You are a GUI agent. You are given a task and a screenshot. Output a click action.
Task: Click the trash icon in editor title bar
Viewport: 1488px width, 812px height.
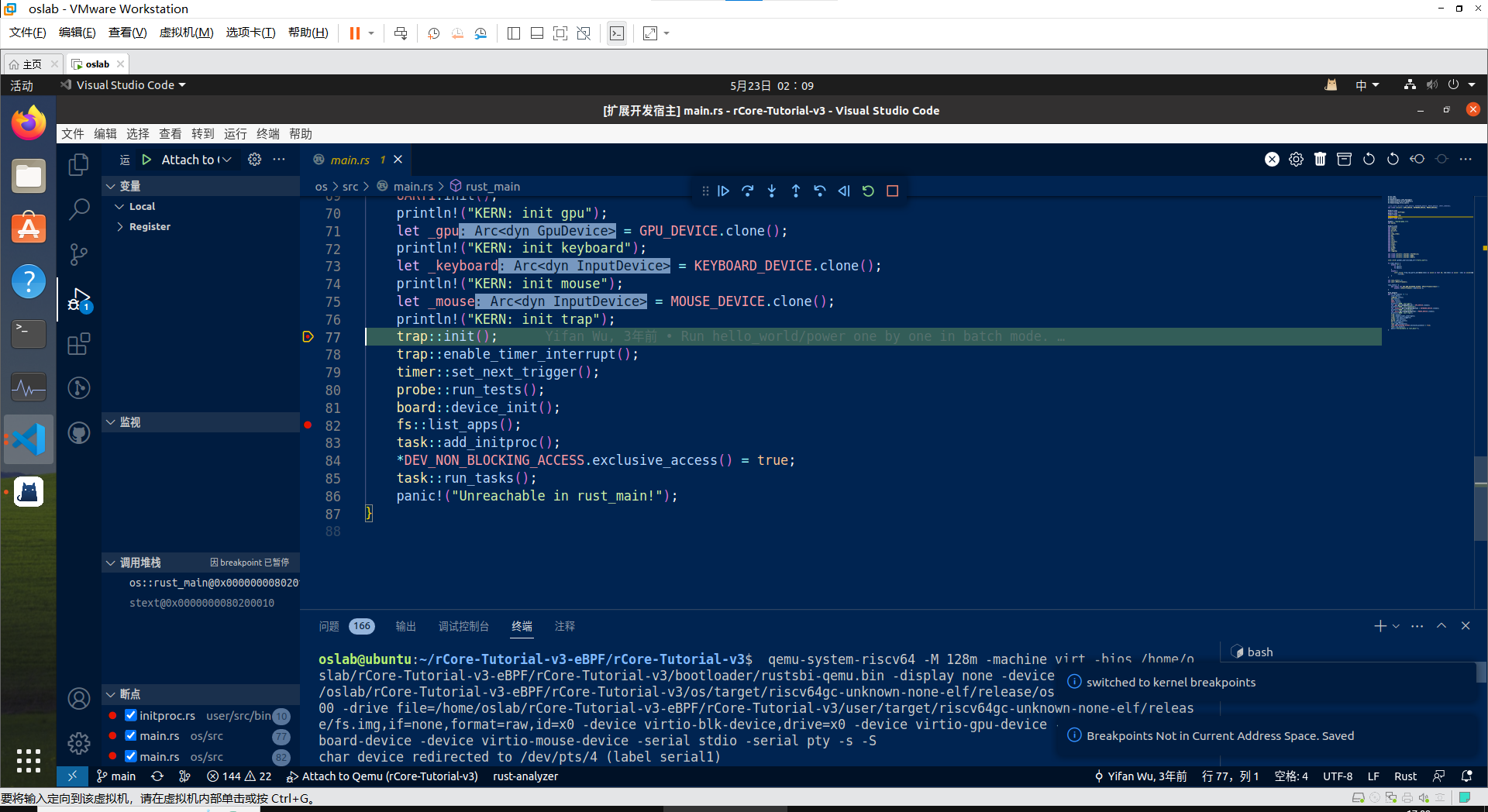(x=1321, y=159)
